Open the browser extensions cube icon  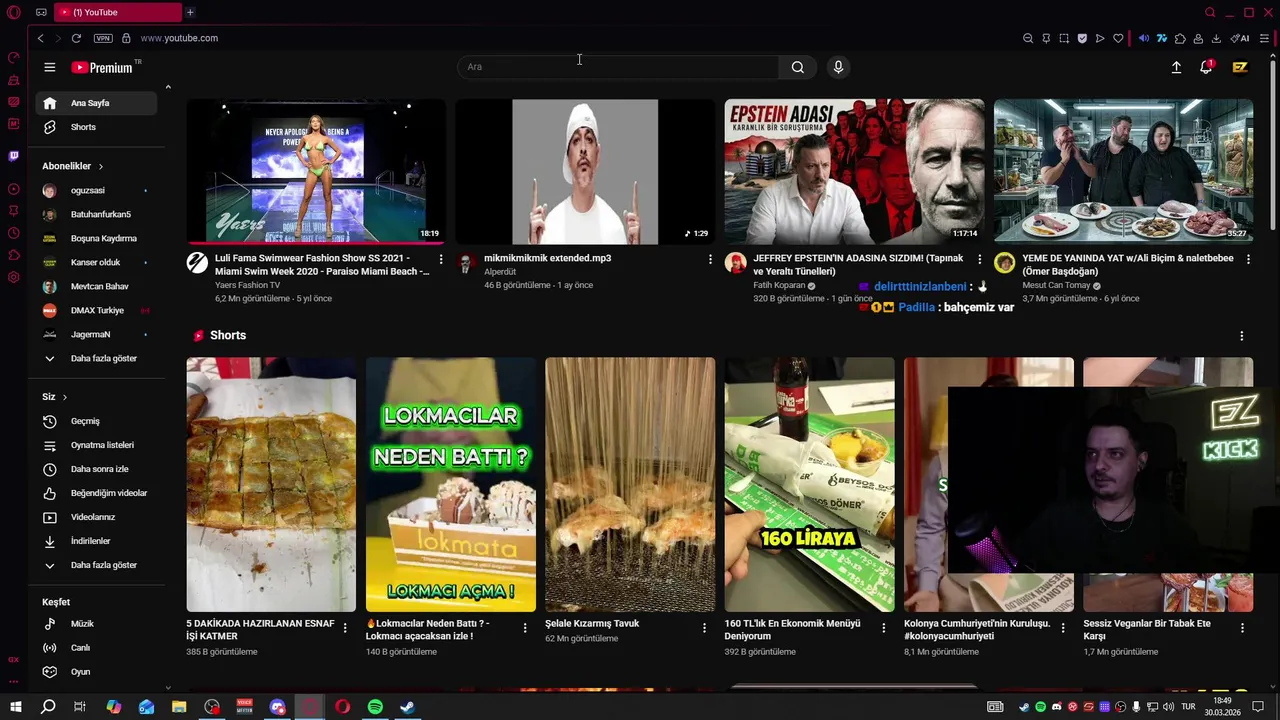click(x=1180, y=38)
